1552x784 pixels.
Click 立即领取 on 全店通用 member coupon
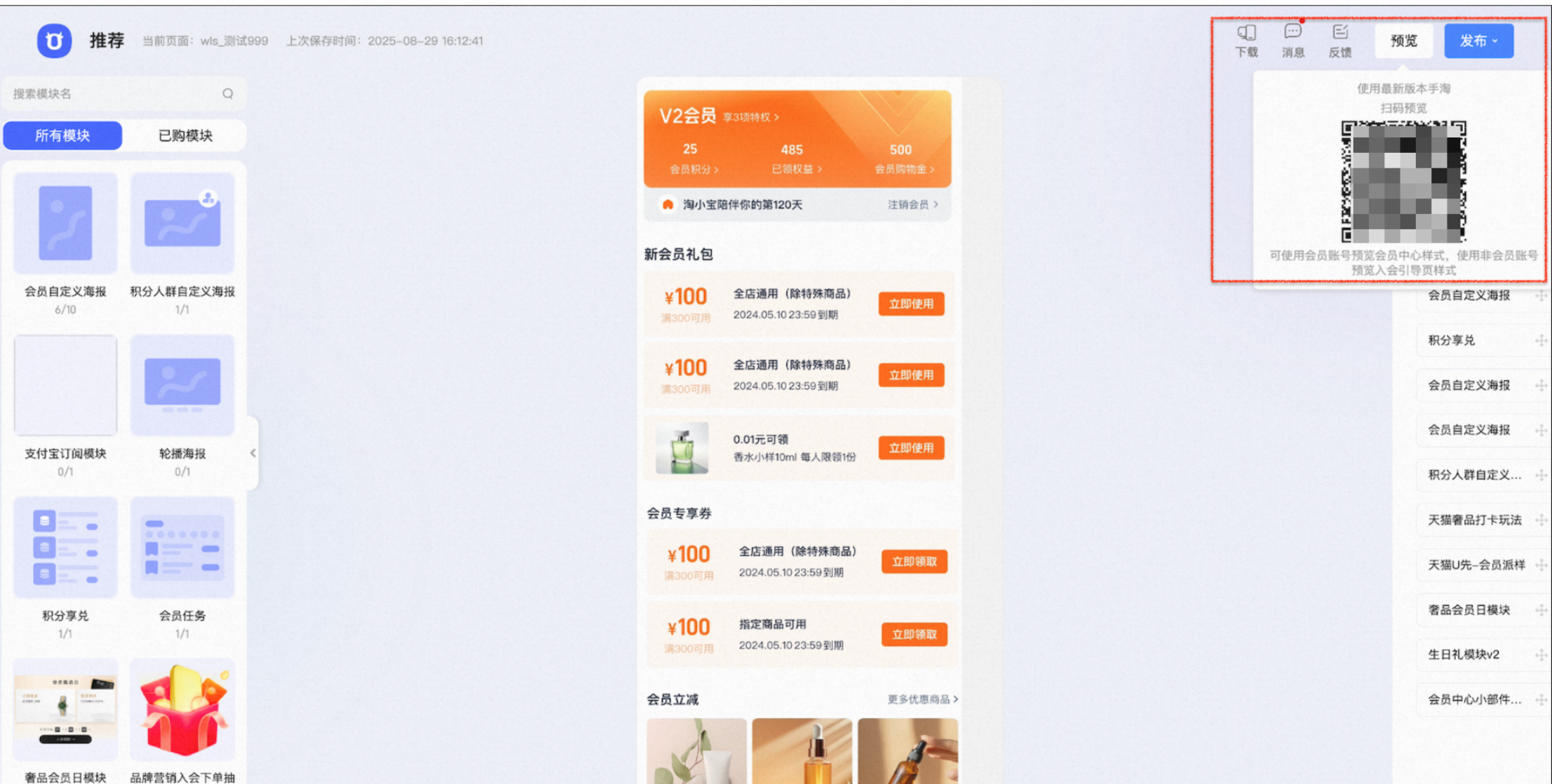point(914,562)
